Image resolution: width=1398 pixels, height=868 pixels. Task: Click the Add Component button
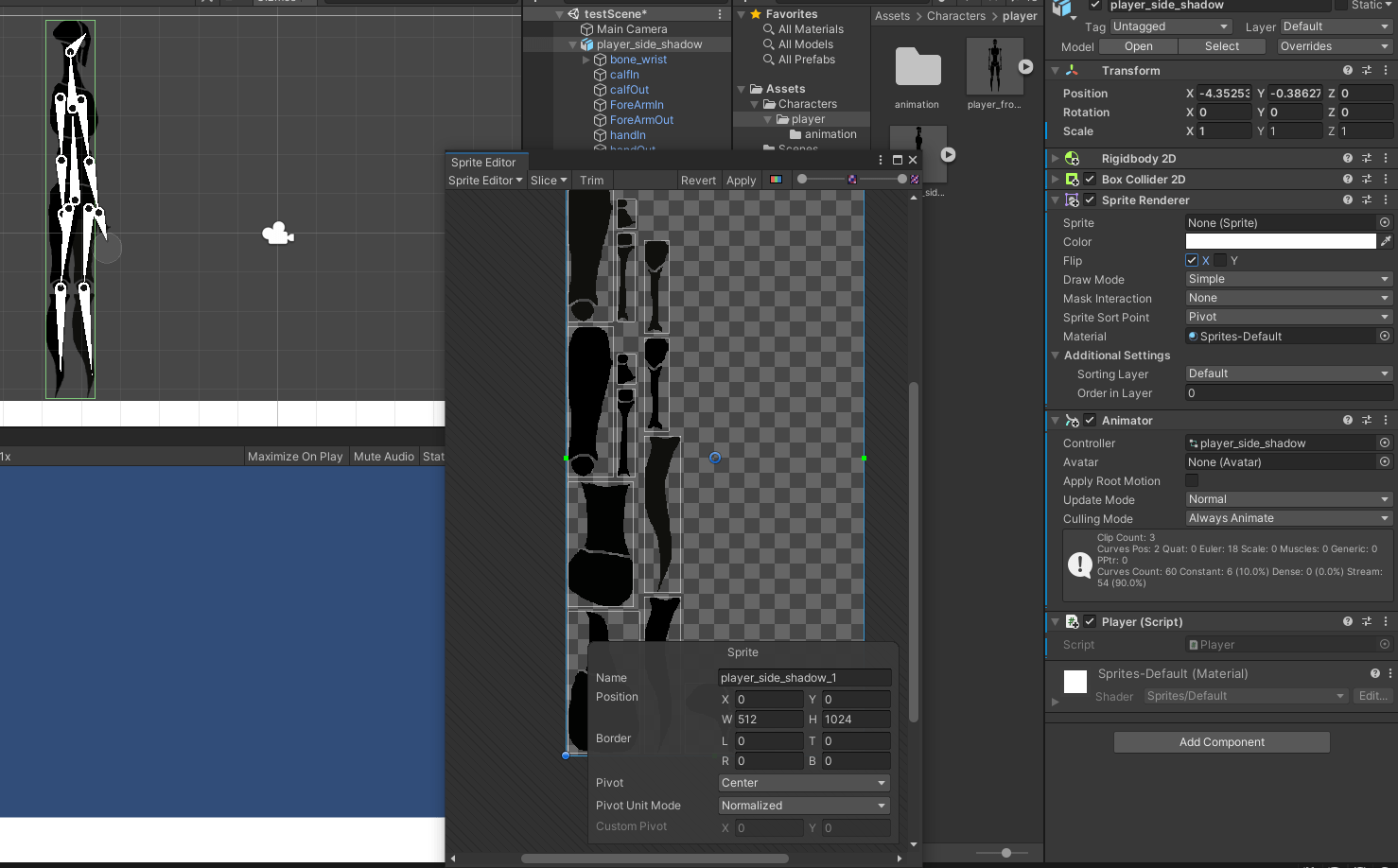[1221, 742]
